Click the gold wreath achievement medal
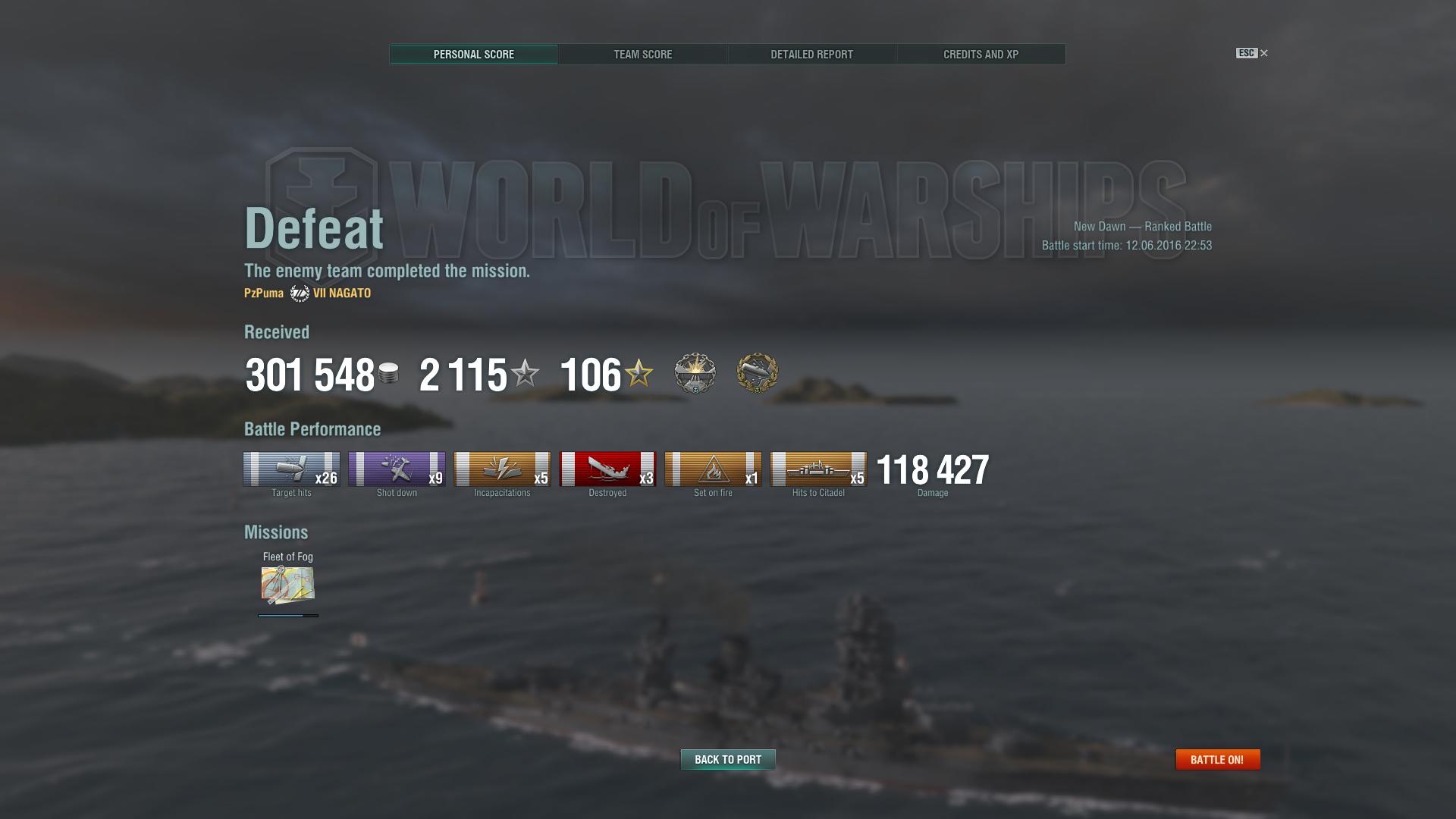1456x819 pixels. 757,373
